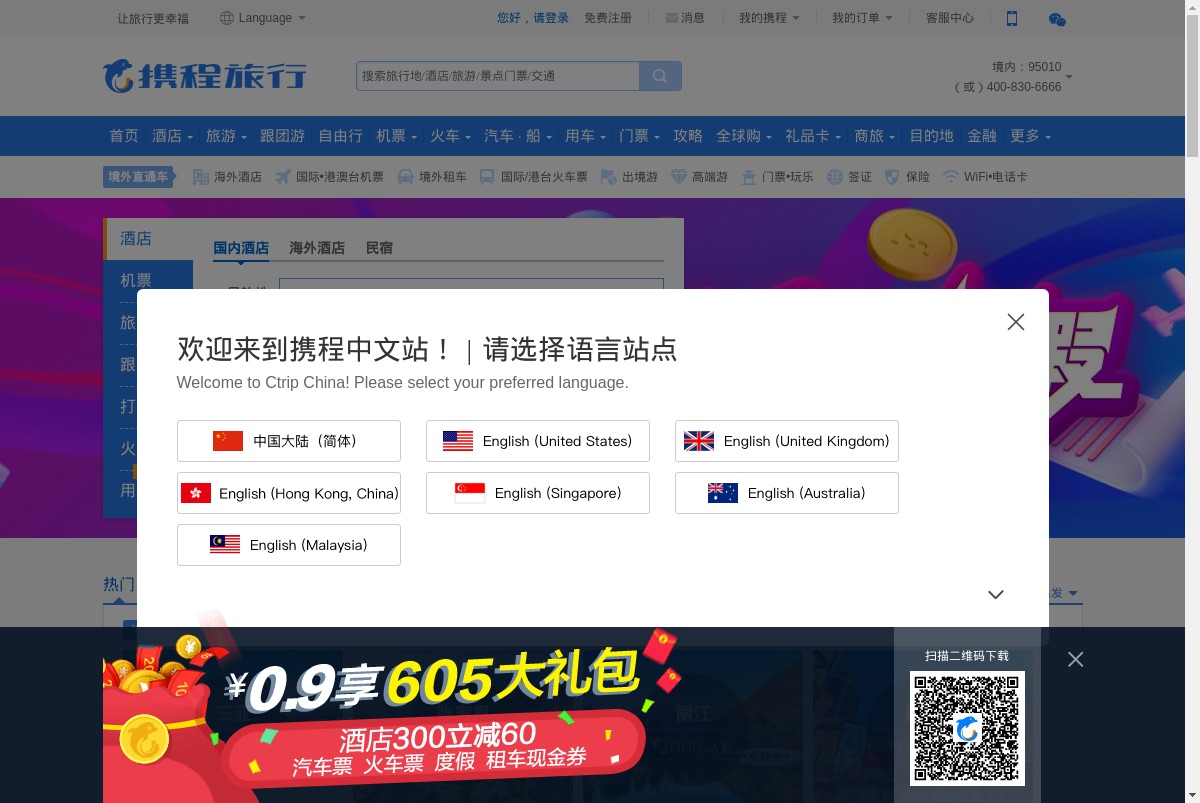Click the 请登录 login link

pos(551,18)
